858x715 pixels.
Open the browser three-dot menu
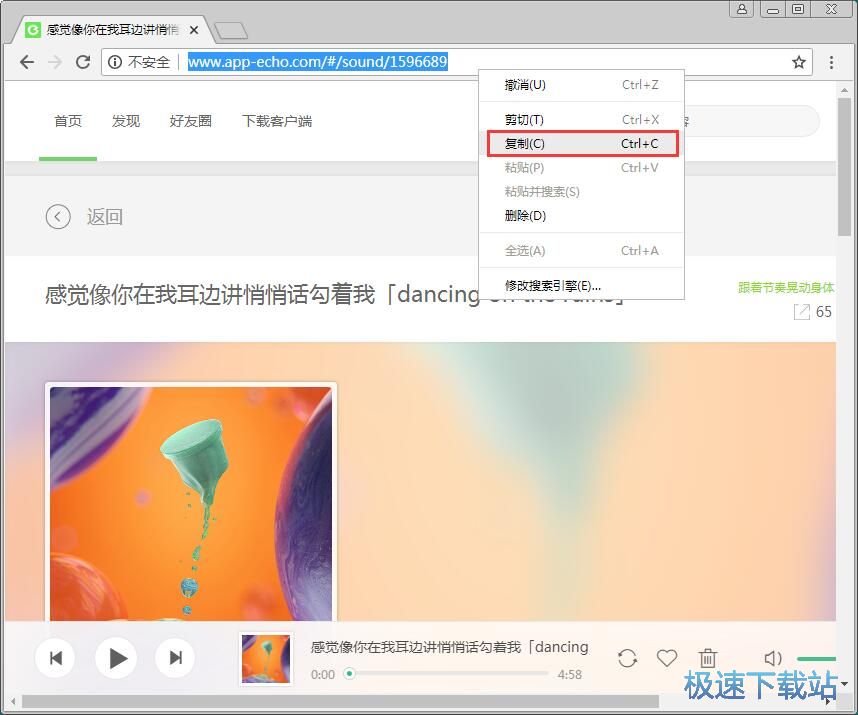pyautogui.click(x=831, y=62)
